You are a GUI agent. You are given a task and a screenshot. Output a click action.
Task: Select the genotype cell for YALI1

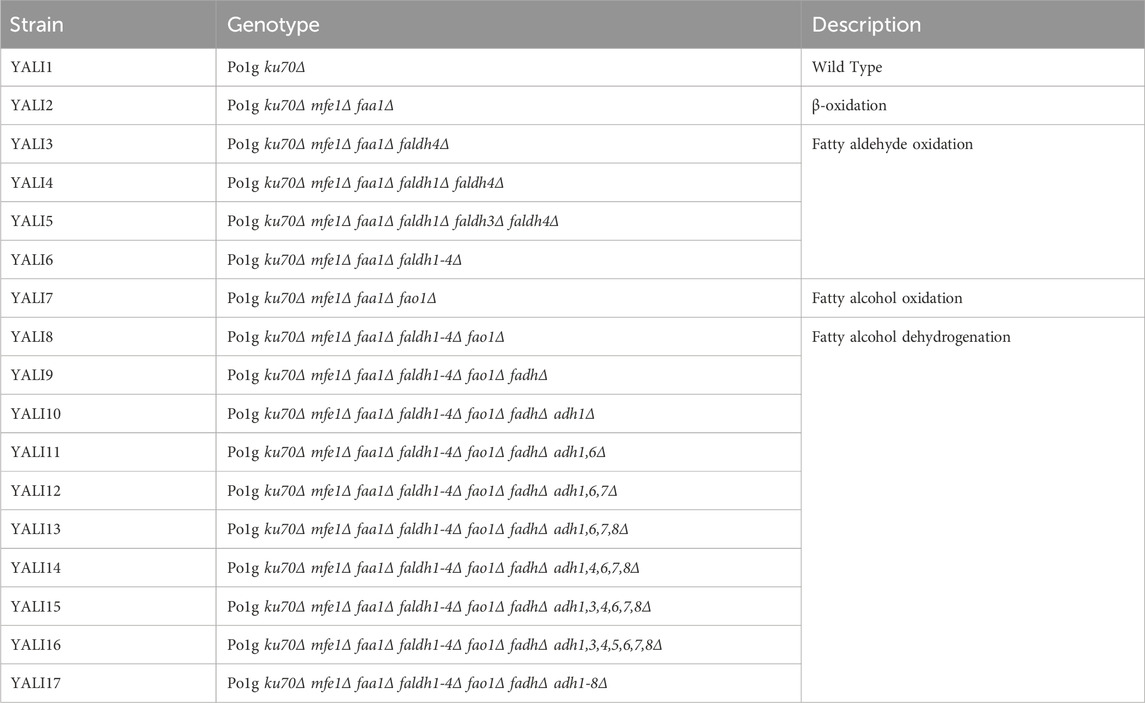click(x=270, y=68)
